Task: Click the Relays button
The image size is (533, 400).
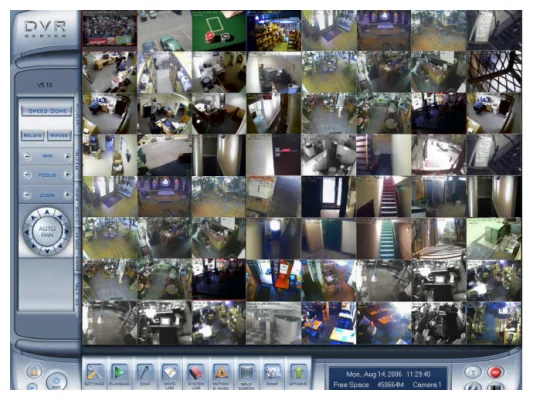Action: point(33,135)
